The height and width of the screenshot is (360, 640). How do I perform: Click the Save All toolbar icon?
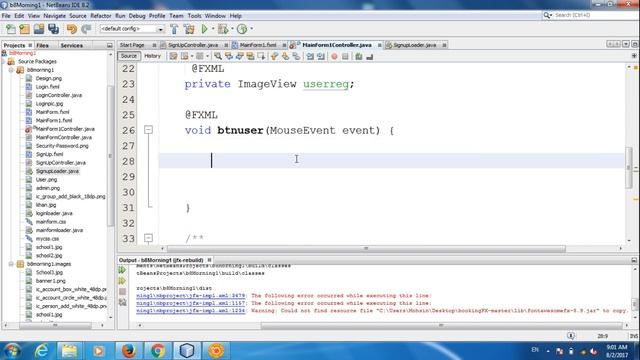[53, 29]
